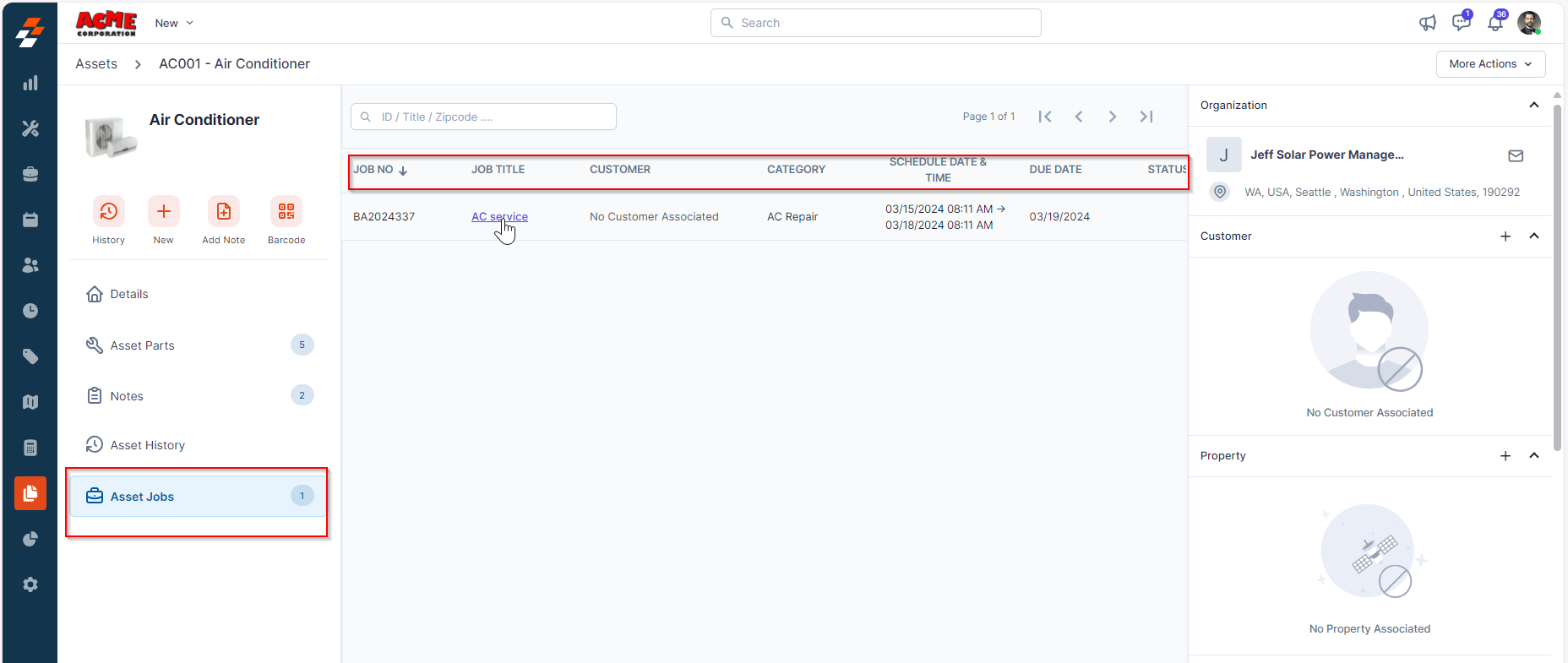Go to the next jobs page

1113,117
